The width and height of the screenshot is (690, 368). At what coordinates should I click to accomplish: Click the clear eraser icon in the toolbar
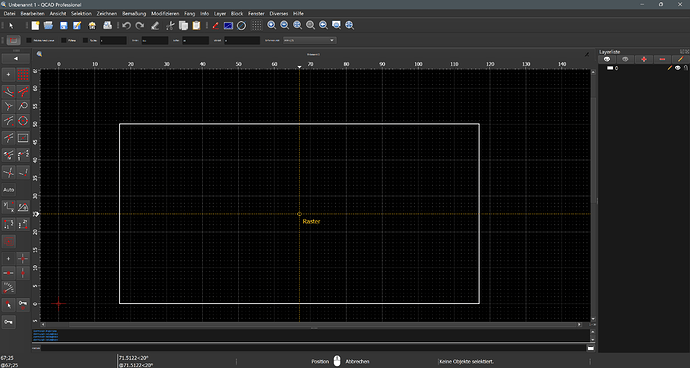pyautogui.click(x=154, y=26)
